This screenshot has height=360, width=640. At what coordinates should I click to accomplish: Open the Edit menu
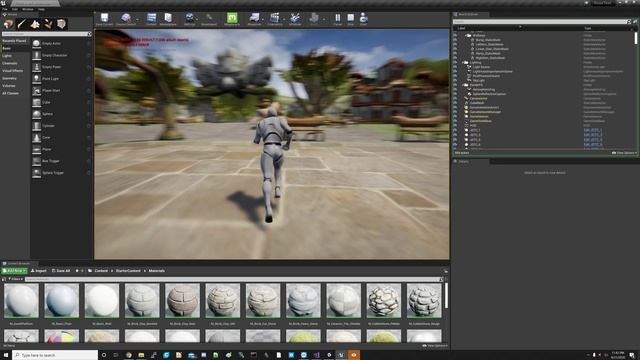(x=15, y=9)
